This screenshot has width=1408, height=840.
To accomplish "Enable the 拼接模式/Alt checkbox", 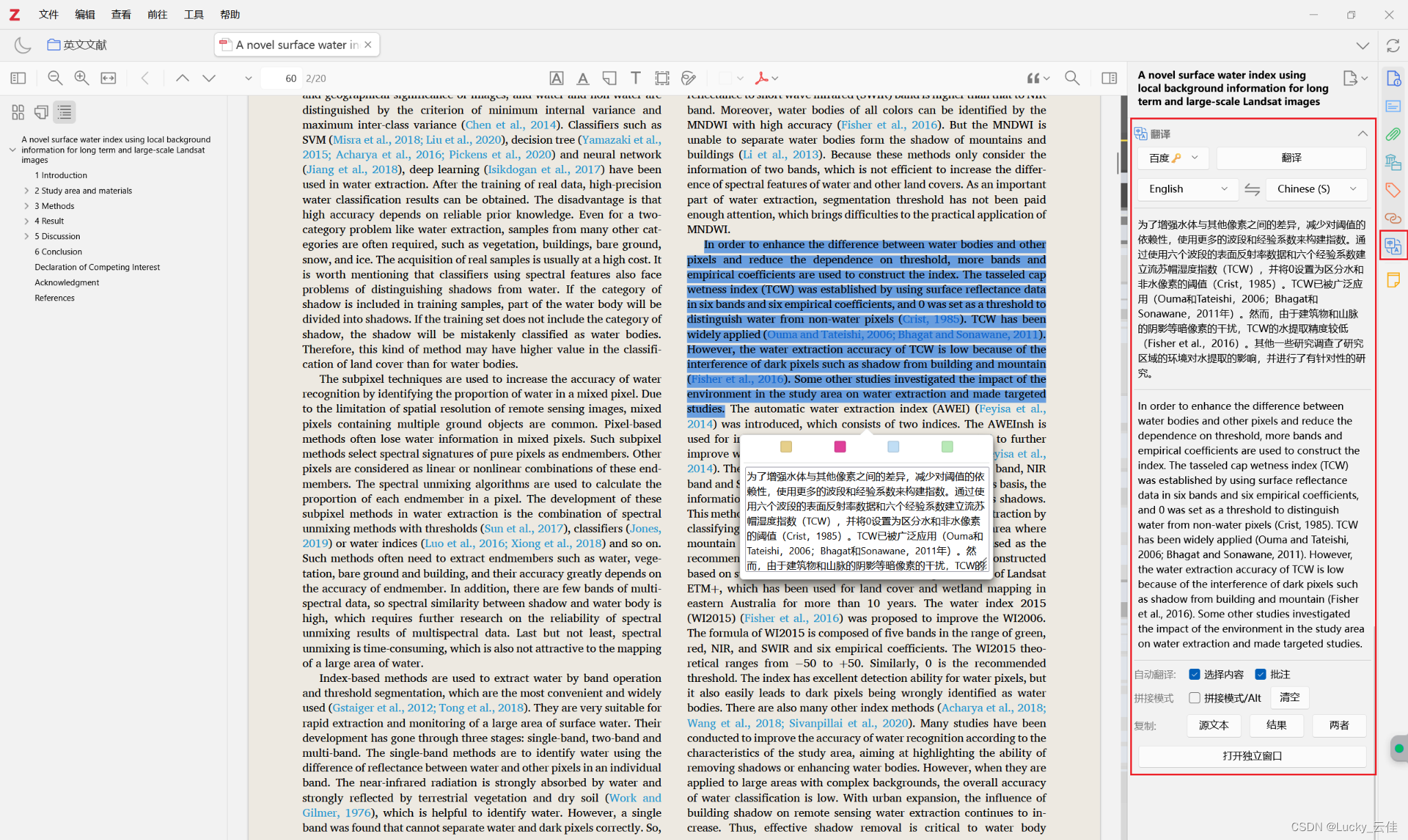I will [1195, 698].
